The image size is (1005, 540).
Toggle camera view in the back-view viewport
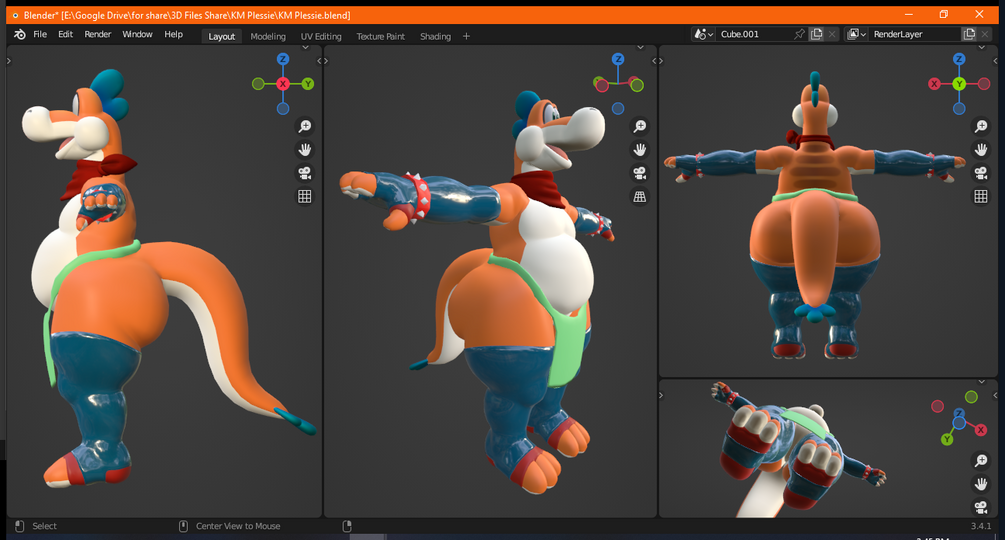tap(981, 173)
